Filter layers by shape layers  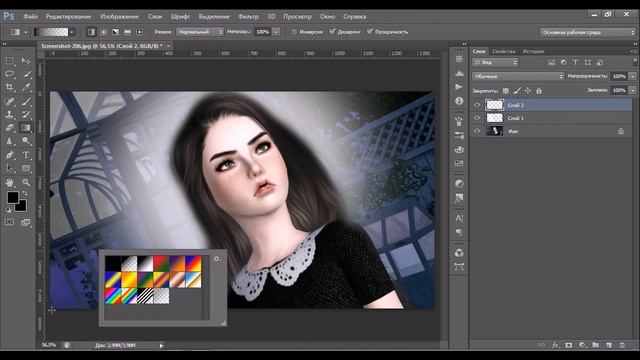coord(587,62)
